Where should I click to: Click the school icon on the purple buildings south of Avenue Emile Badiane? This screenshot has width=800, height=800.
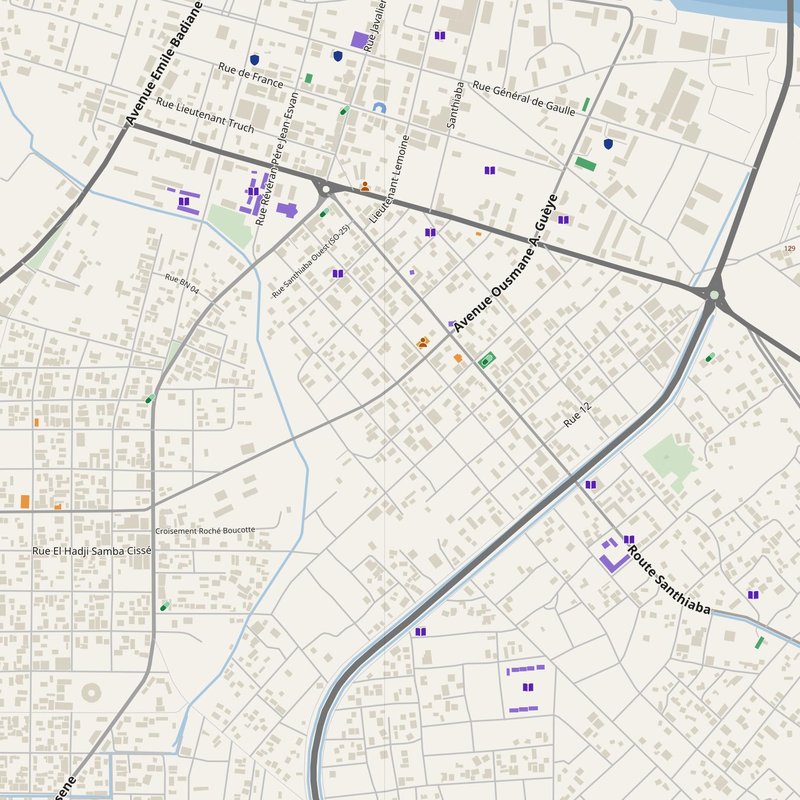coord(184,202)
